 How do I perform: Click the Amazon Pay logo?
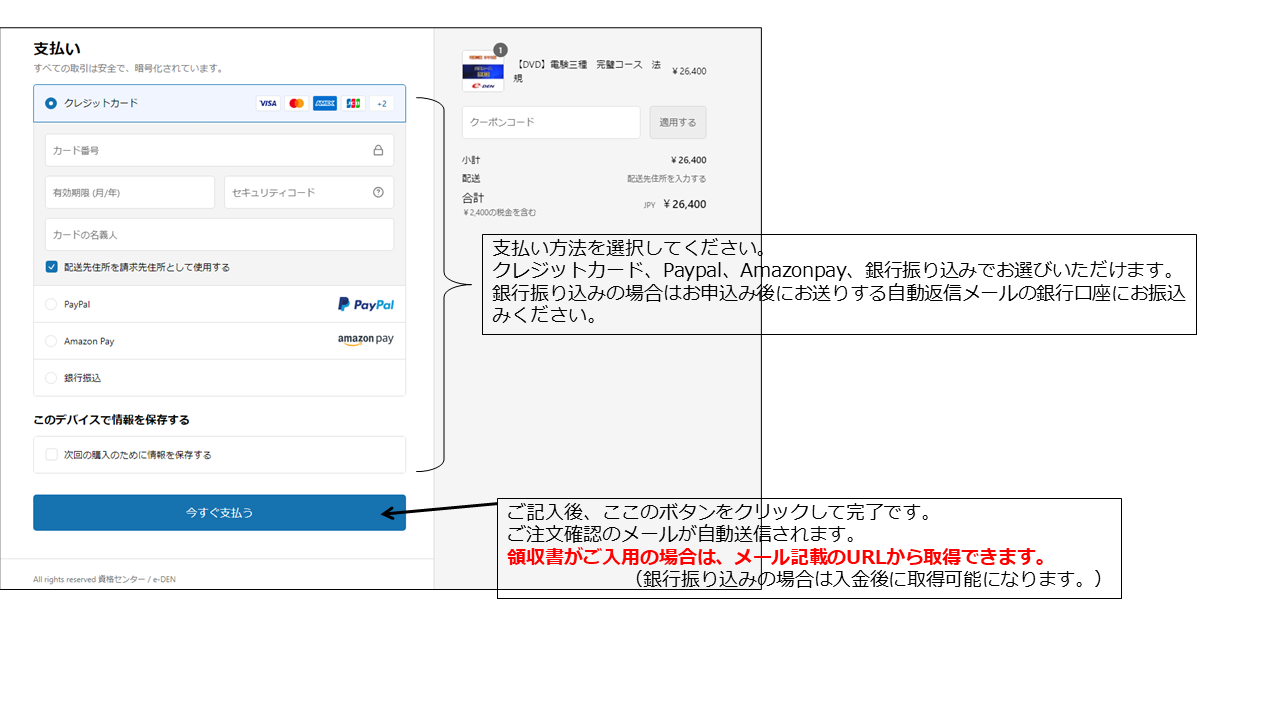pyautogui.click(x=365, y=340)
